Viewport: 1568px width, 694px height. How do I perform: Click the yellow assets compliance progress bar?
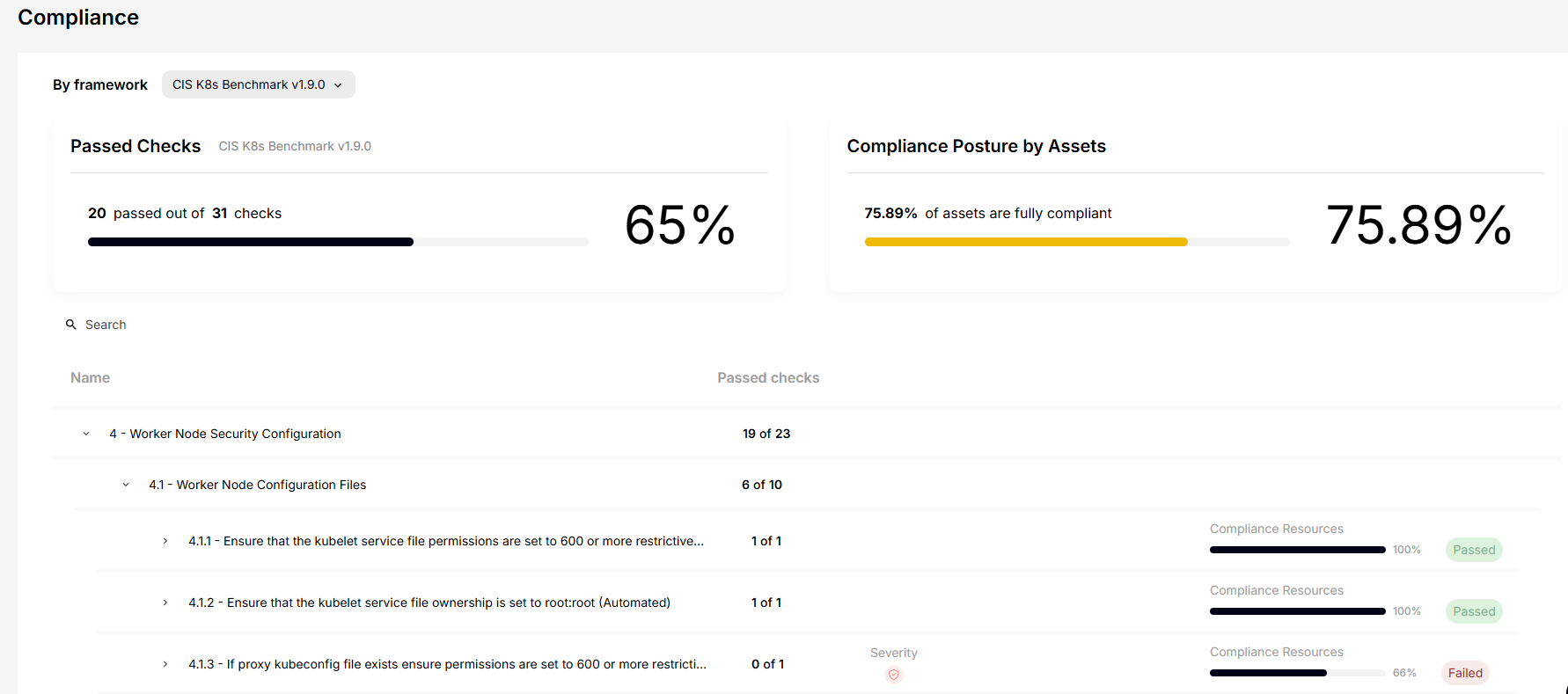tap(1025, 242)
